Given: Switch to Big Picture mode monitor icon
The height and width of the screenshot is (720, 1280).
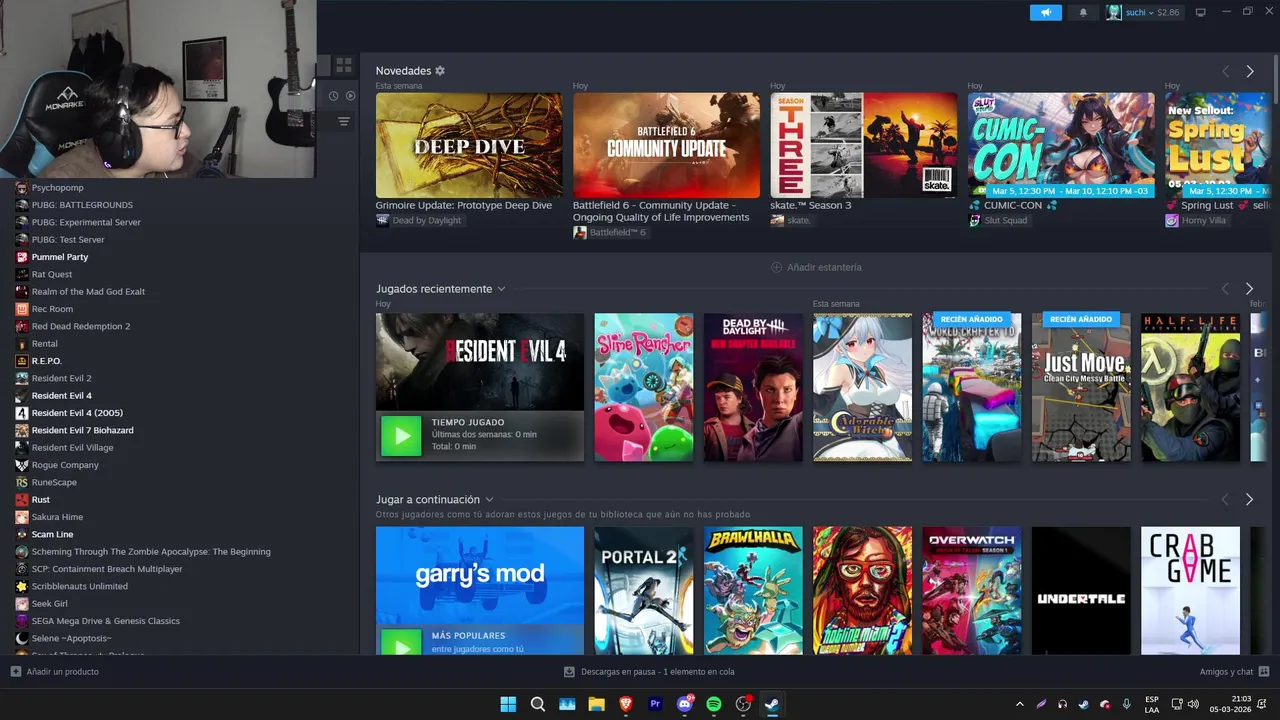Looking at the screenshot, I should (x=1201, y=12).
